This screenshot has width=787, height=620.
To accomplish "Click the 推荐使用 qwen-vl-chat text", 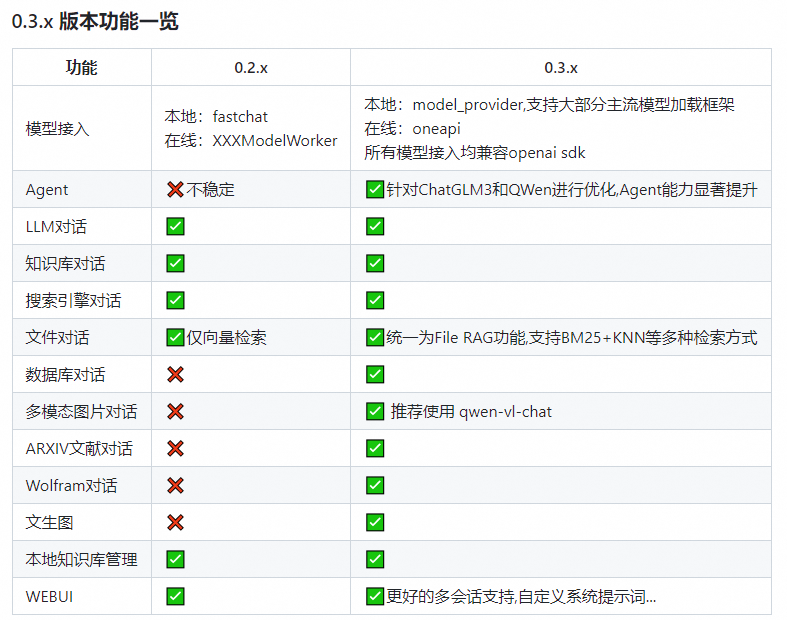I will pyautogui.click(x=471, y=412).
